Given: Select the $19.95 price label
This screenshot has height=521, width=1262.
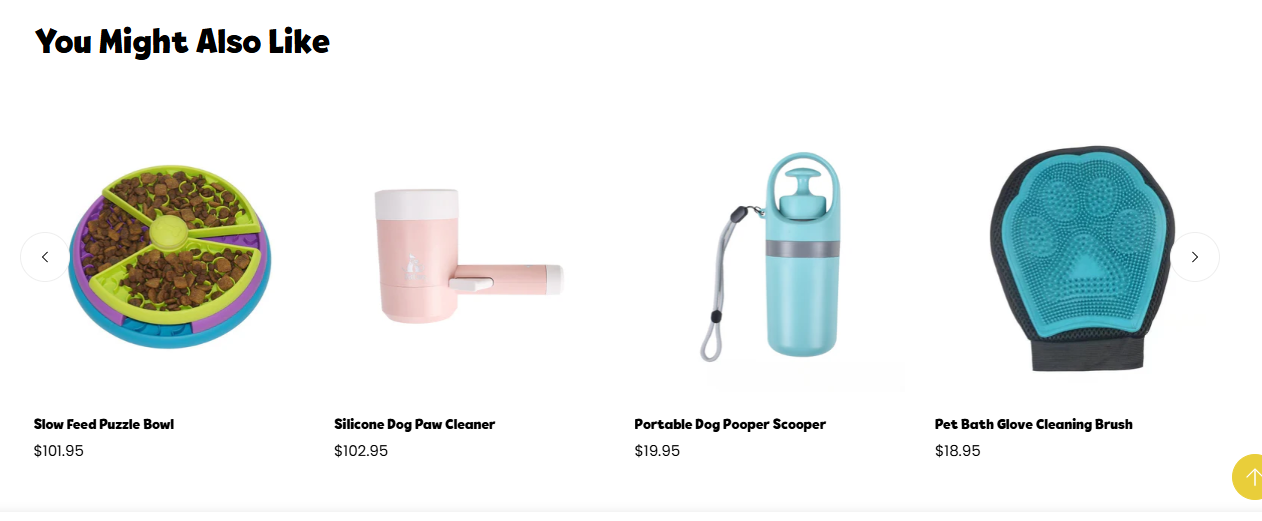Looking at the screenshot, I should [657, 451].
